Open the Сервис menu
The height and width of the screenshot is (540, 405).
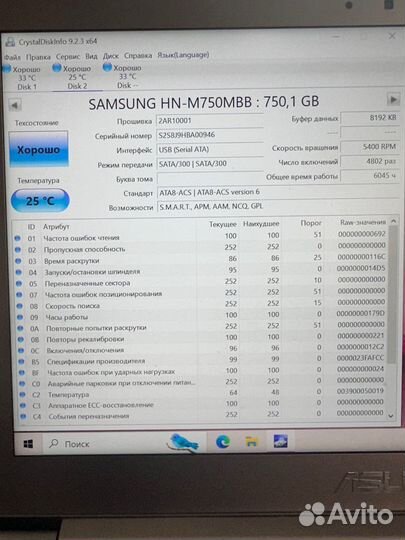point(68,56)
